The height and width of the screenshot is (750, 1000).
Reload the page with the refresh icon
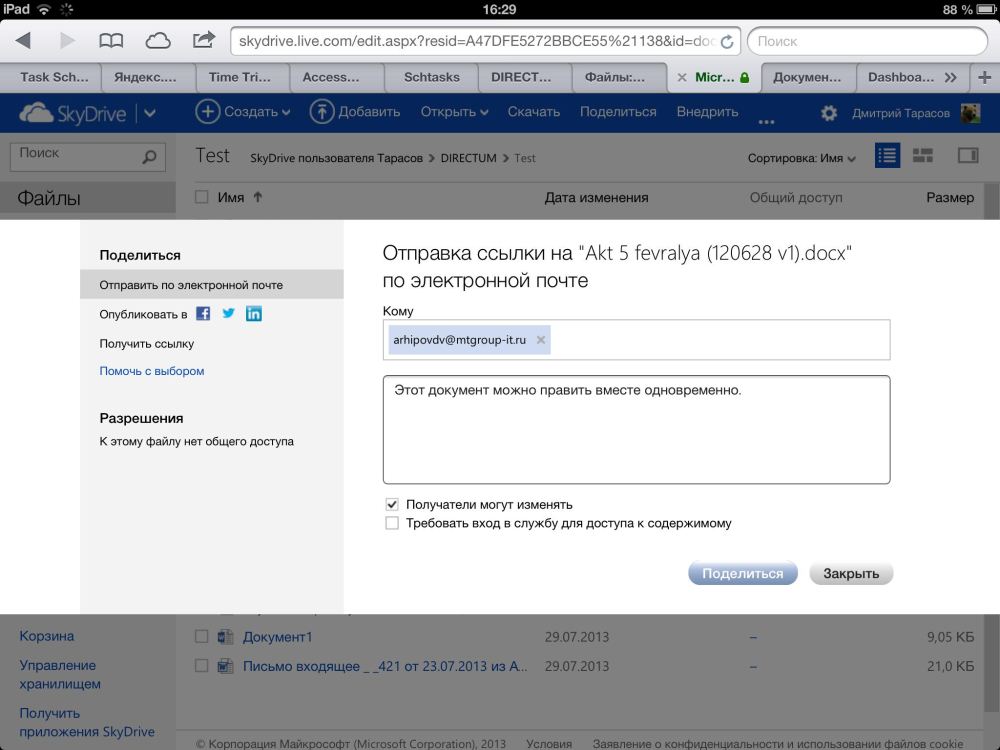coord(726,41)
